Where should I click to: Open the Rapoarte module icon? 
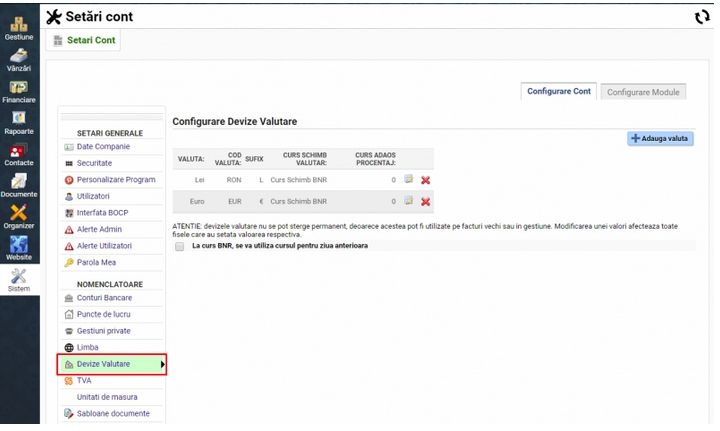click(19, 122)
